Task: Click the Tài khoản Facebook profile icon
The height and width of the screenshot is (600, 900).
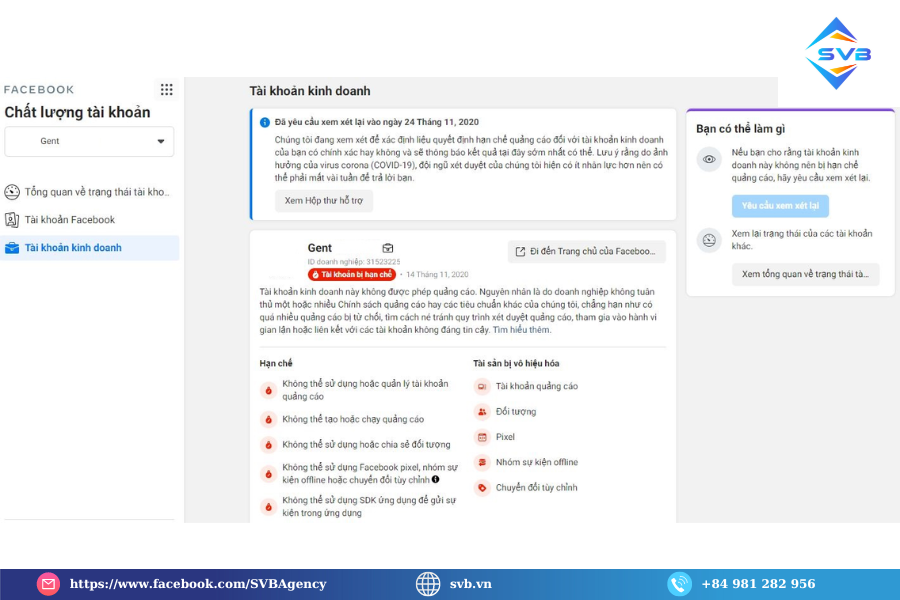Action: pyautogui.click(x=12, y=219)
